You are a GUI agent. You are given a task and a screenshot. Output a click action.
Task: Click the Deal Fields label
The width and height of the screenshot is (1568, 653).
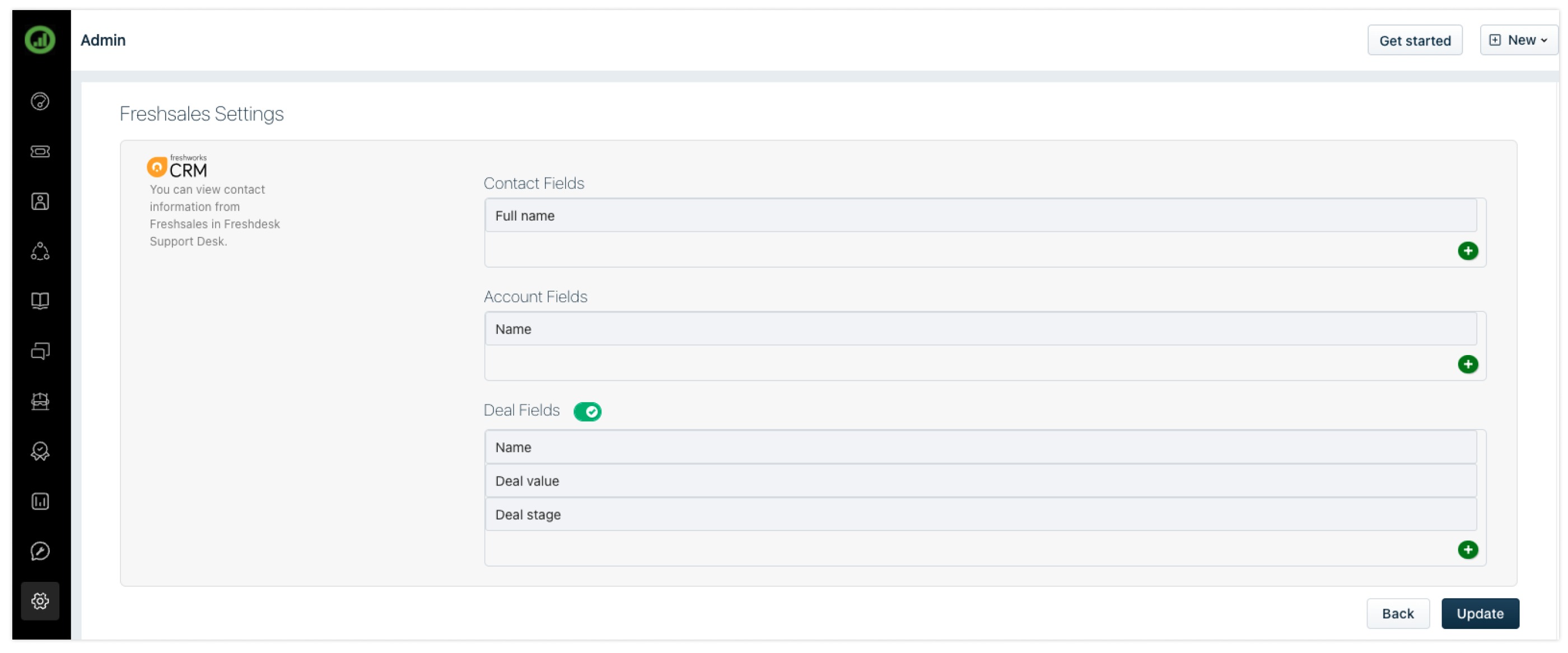point(521,411)
